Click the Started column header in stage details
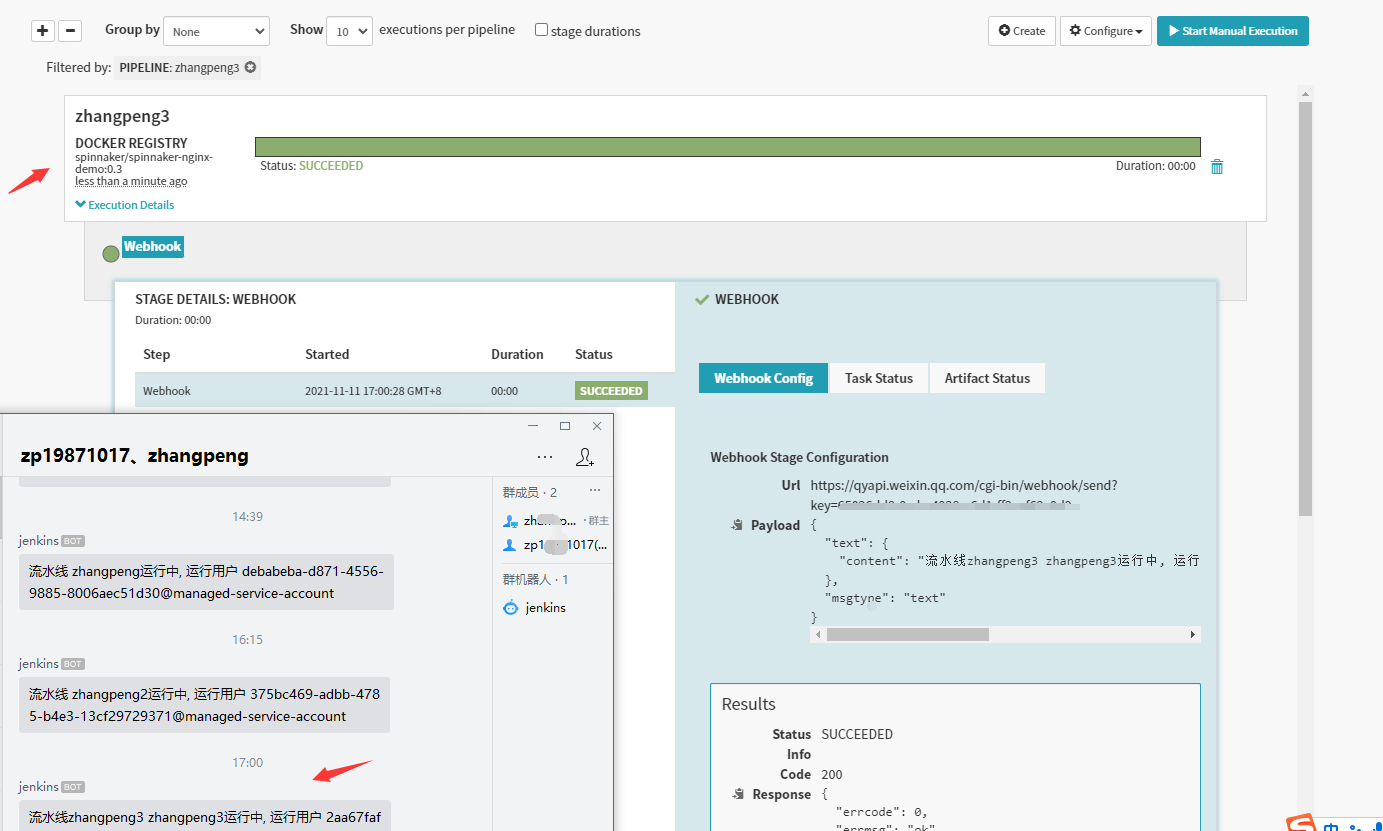Image resolution: width=1383 pixels, height=831 pixels. coord(327,354)
